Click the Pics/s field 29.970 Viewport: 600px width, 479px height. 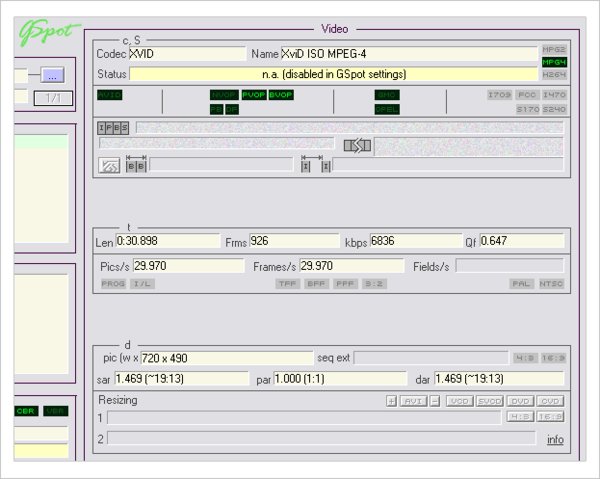pyautogui.click(x=189, y=266)
